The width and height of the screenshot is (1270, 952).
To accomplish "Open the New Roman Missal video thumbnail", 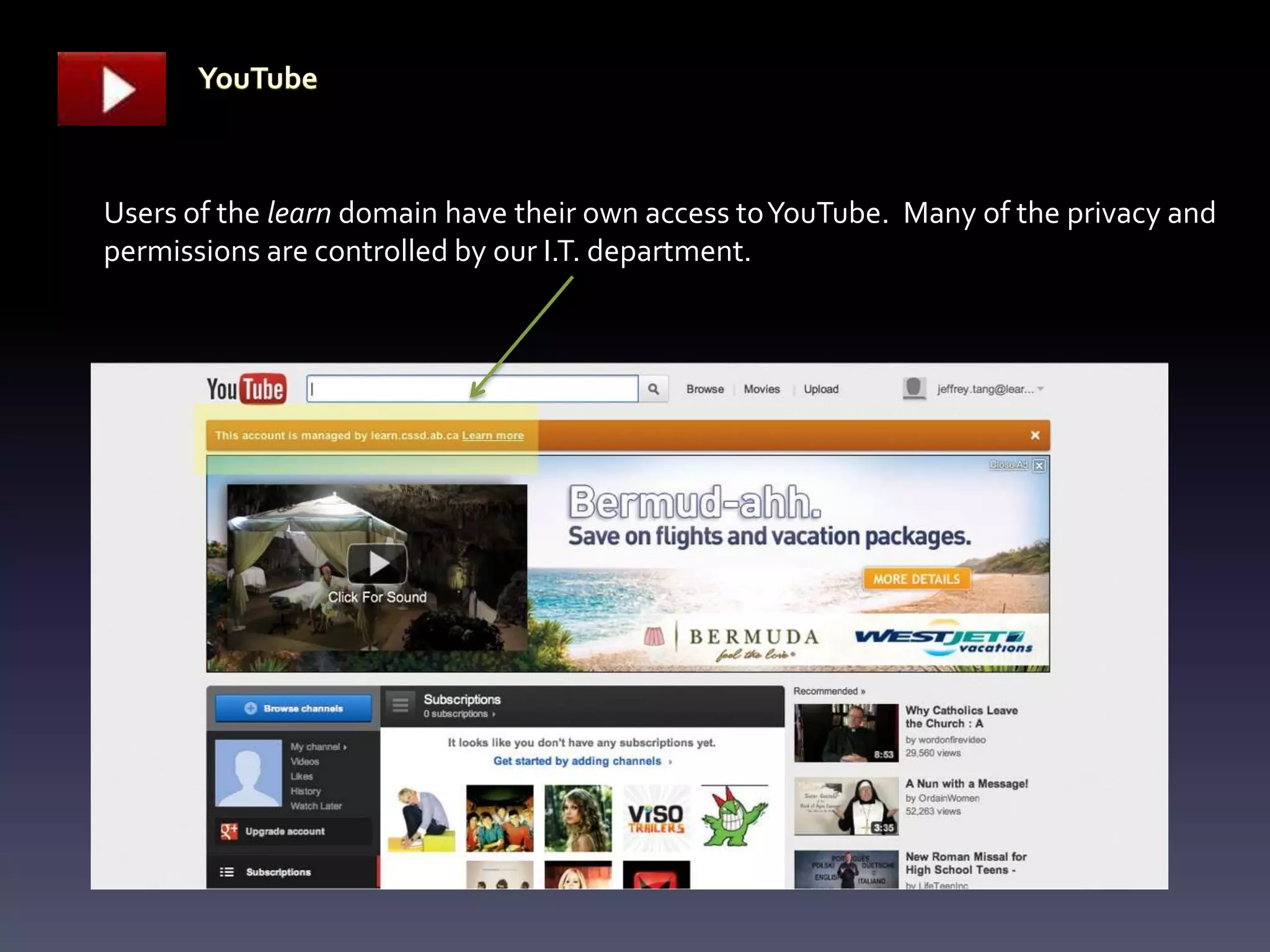I will pos(846,870).
